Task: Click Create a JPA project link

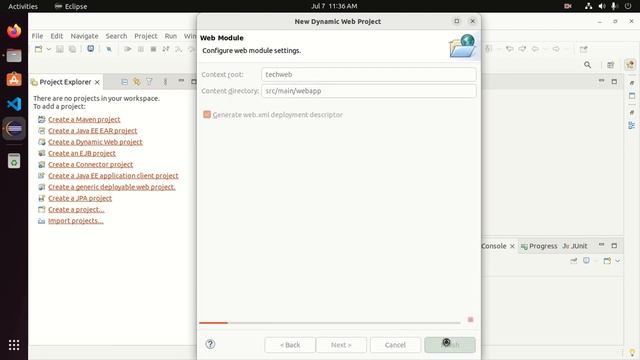Action: point(80,198)
